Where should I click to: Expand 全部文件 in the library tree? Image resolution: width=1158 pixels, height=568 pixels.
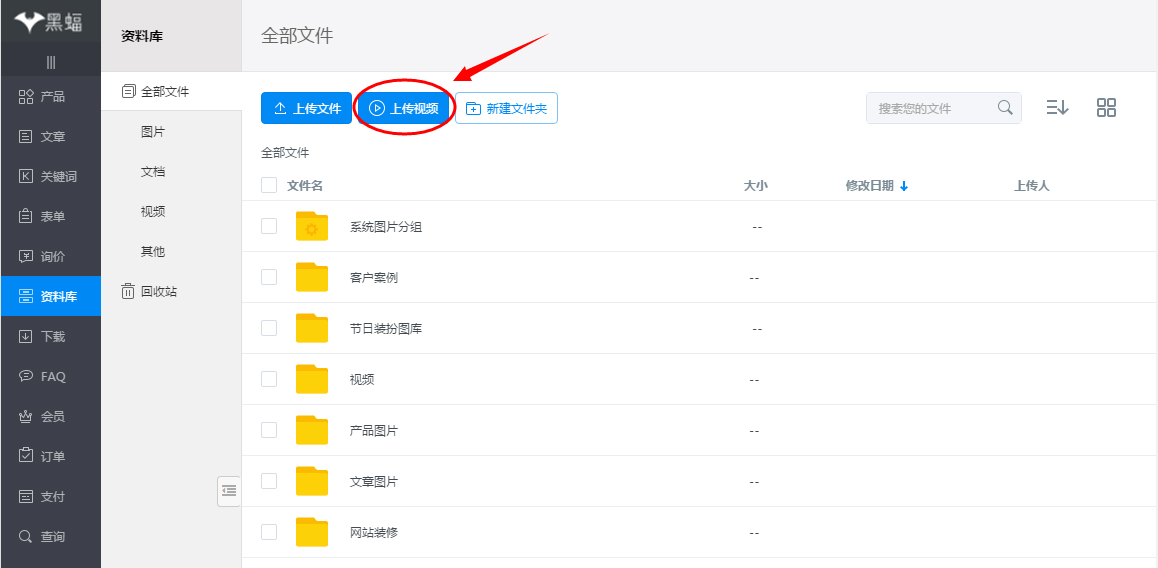click(164, 92)
